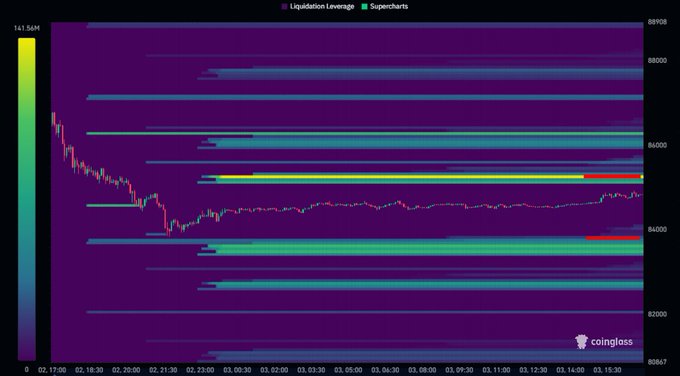Screen dimensions: 680x376
Task: Click the 141.56M scale maximum label
Action: coord(26,29)
